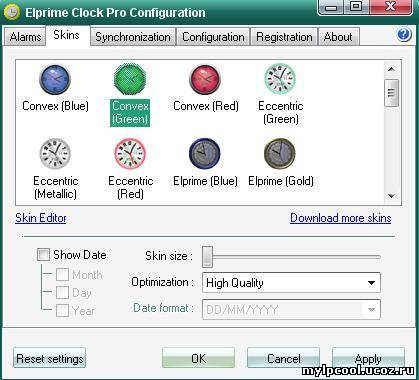Choose the Eccentric (Metallic) clock skin icon
Image resolution: width=419 pixels, height=380 pixels.
(x=55, y=154)
